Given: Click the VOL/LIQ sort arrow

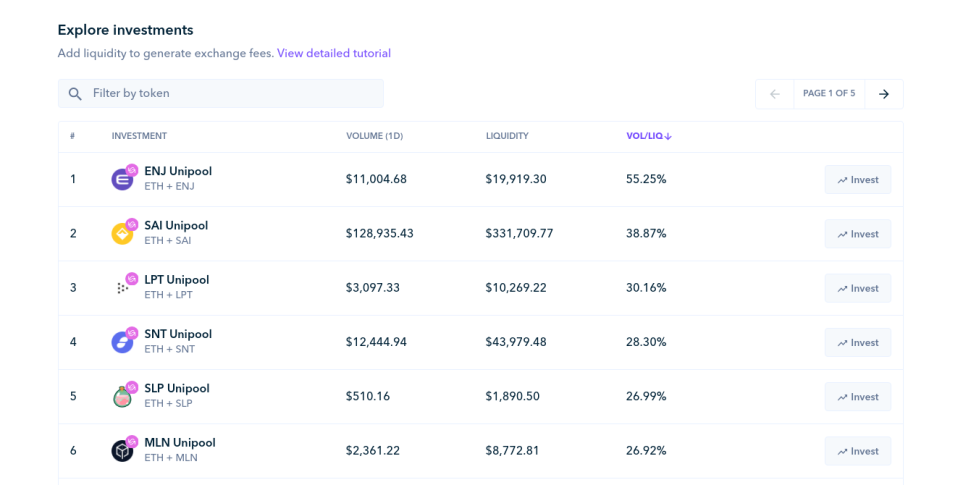Looking at the screenshot, I should tap(668, 136).
